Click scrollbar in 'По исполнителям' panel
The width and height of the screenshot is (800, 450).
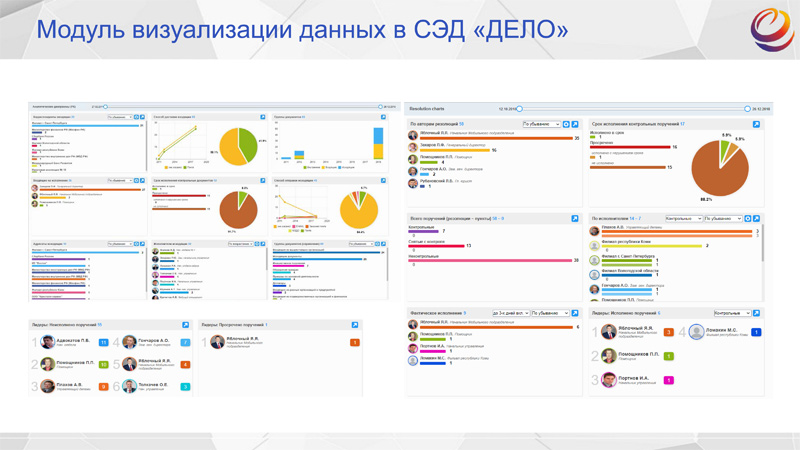[x=762, y=245]
